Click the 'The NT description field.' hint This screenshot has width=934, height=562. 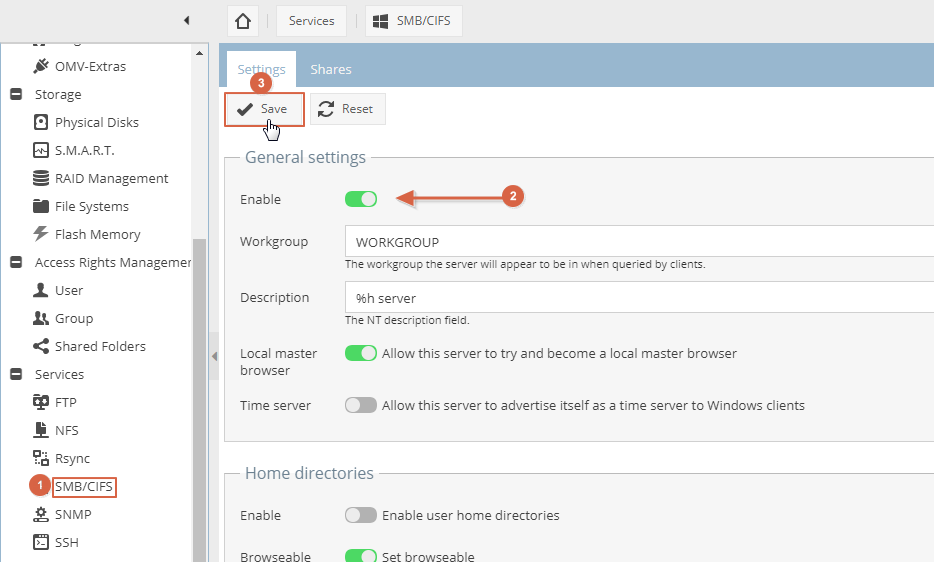pos(407,320)
